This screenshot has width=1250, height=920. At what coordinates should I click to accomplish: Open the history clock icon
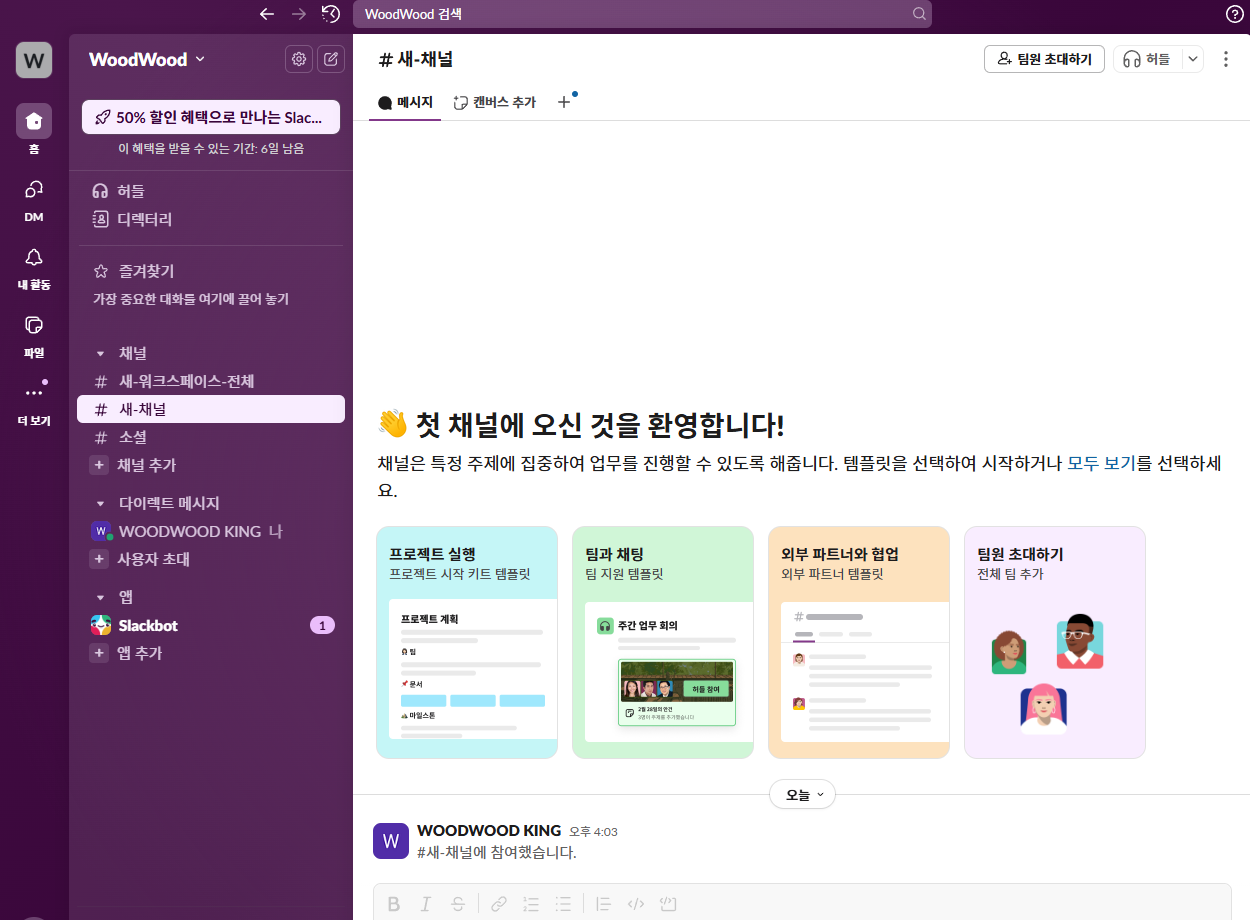(x=331, y=14)
